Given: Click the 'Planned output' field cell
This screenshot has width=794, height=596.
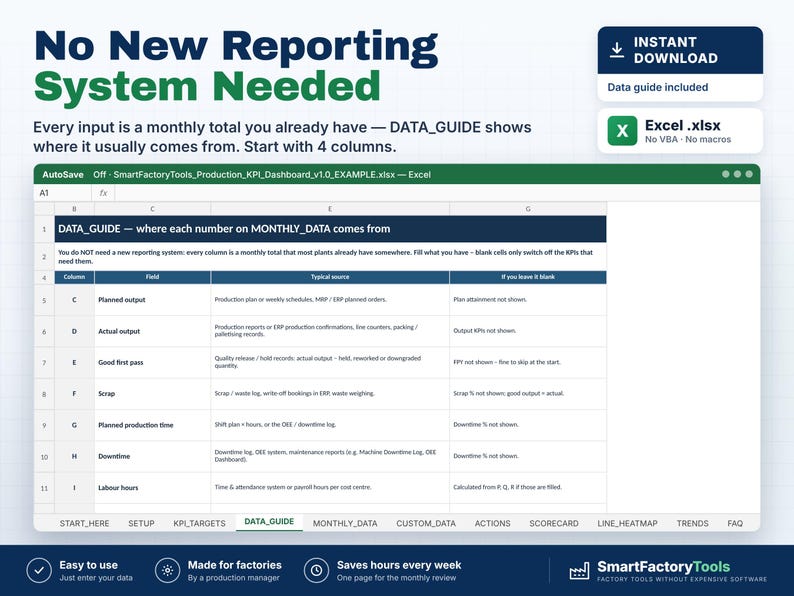Looking at the screenshot, I should pos(152,300).
